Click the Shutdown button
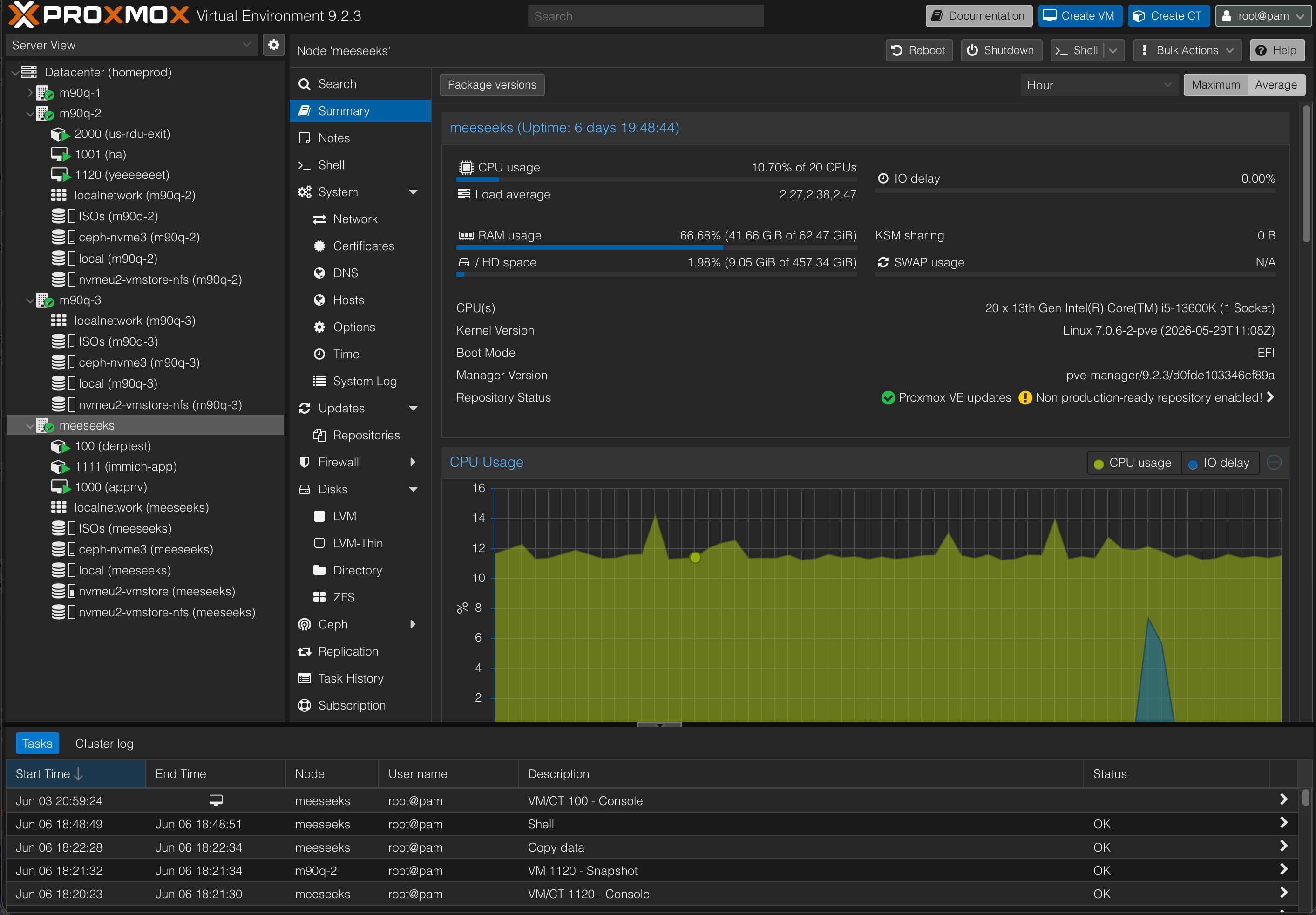 click(1001, 50)
